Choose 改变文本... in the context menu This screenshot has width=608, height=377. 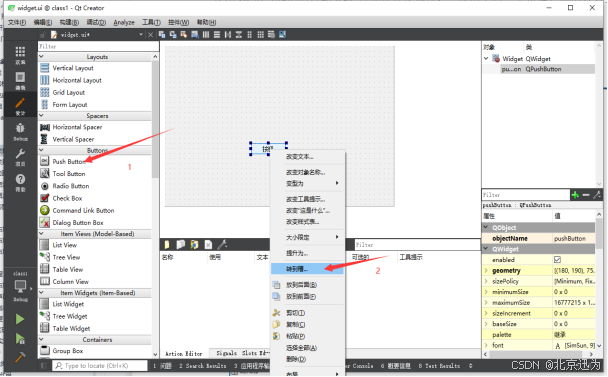[307, 157]
